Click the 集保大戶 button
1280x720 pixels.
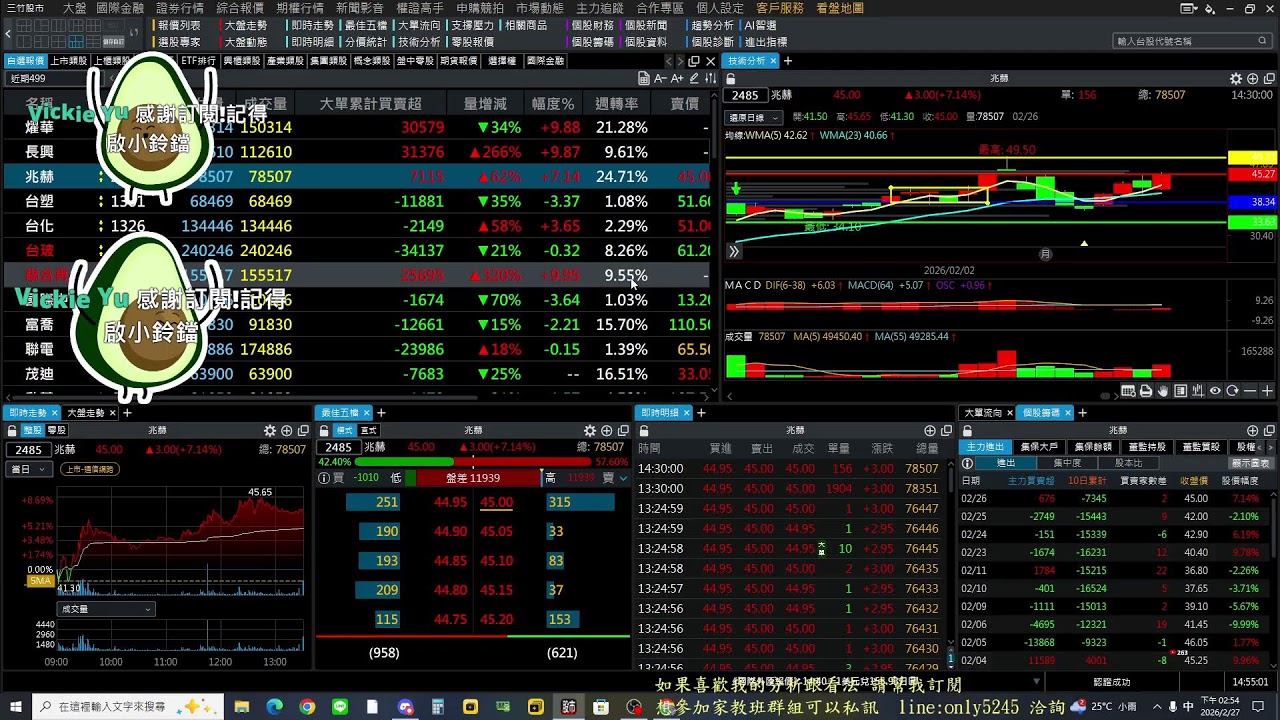click(x=1039, y=447)
